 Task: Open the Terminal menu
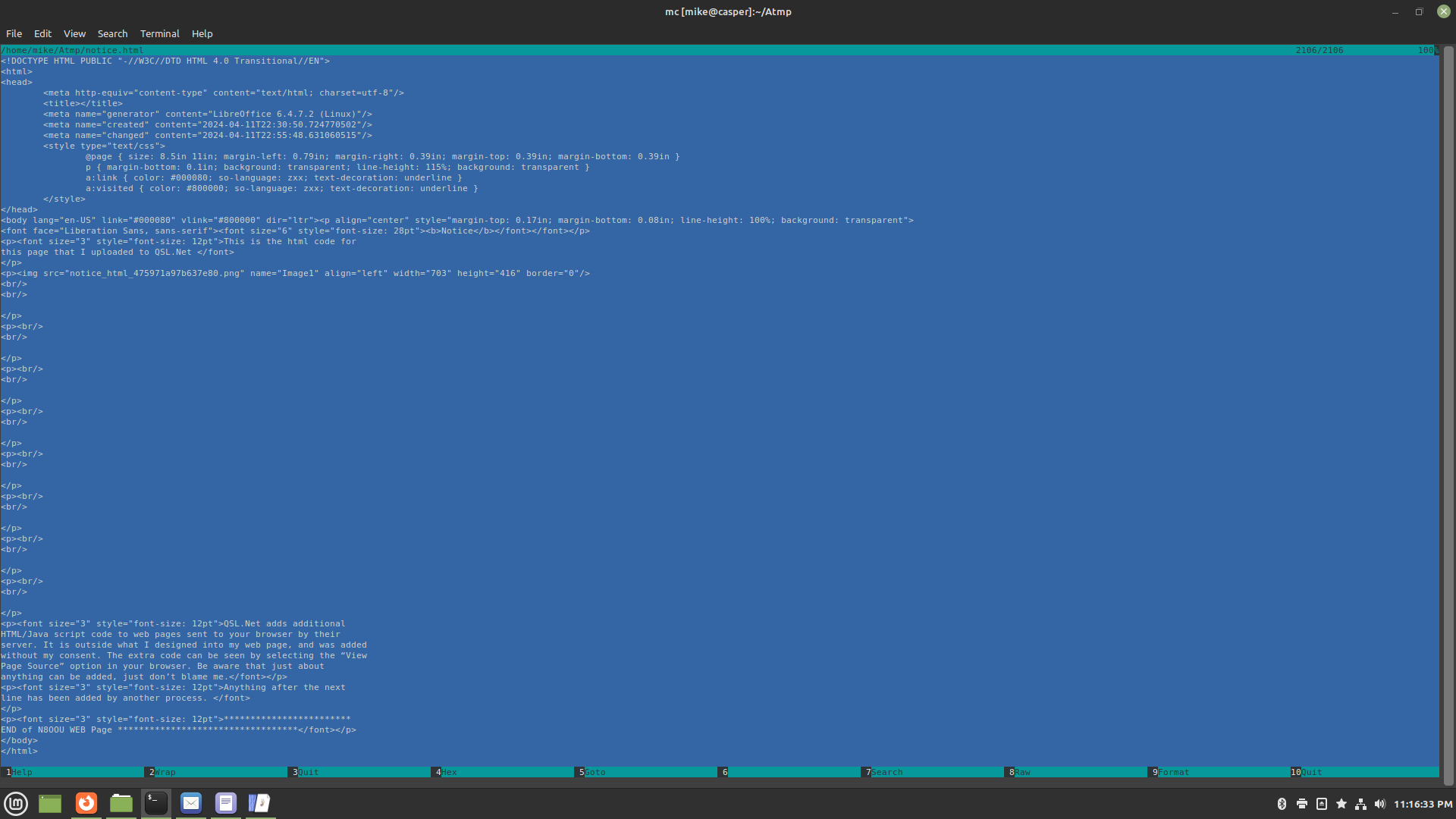159,33
